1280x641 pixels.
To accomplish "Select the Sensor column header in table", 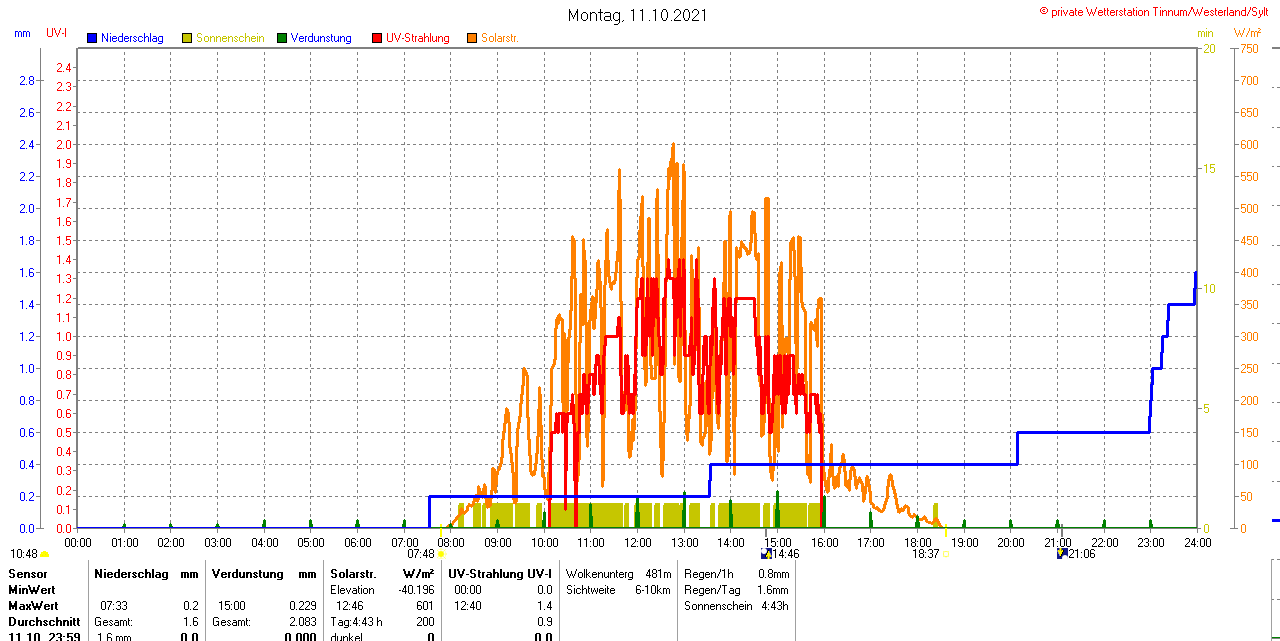I will click(27, 574).
